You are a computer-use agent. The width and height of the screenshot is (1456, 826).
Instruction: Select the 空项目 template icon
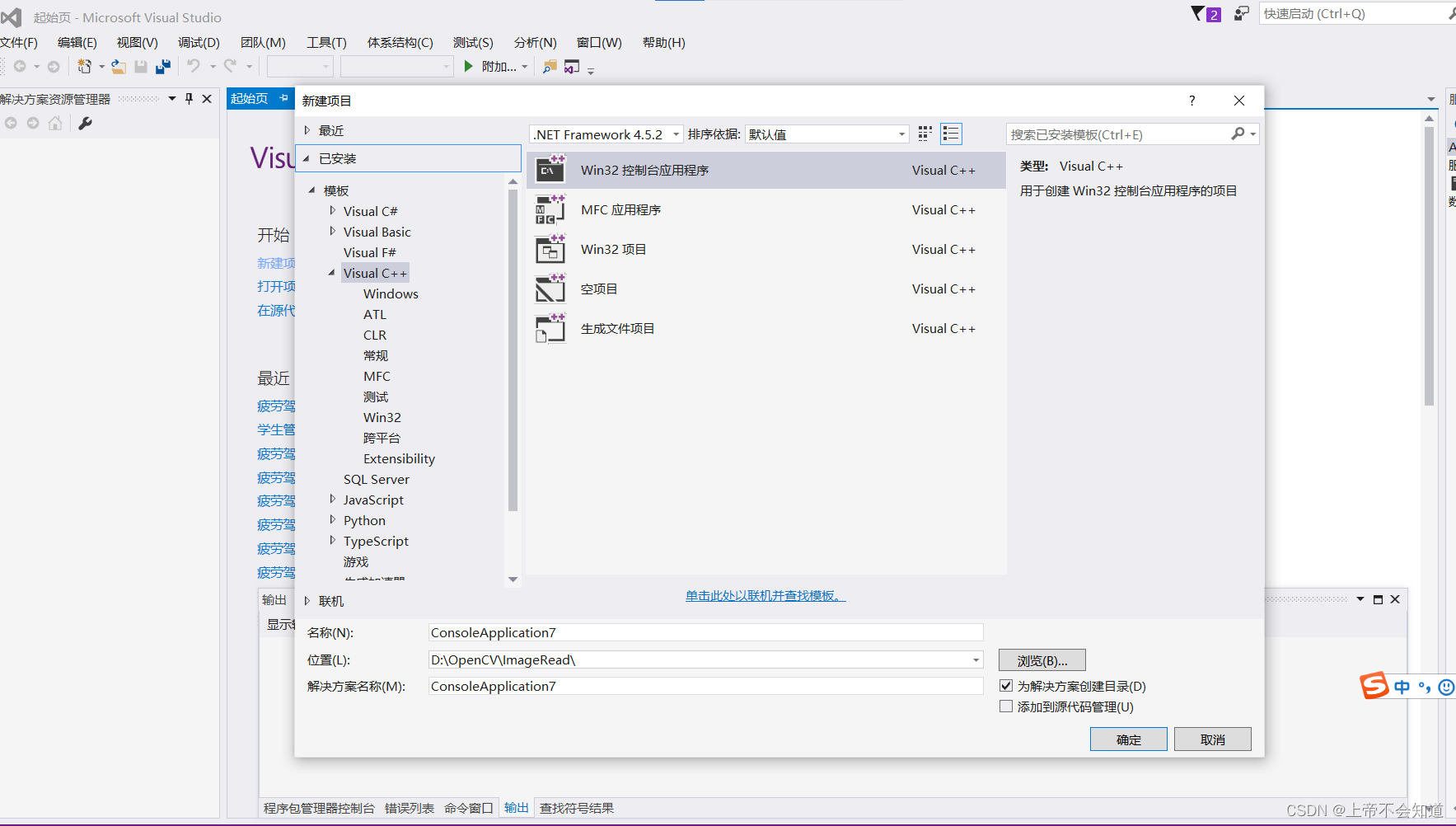point(550,289)
